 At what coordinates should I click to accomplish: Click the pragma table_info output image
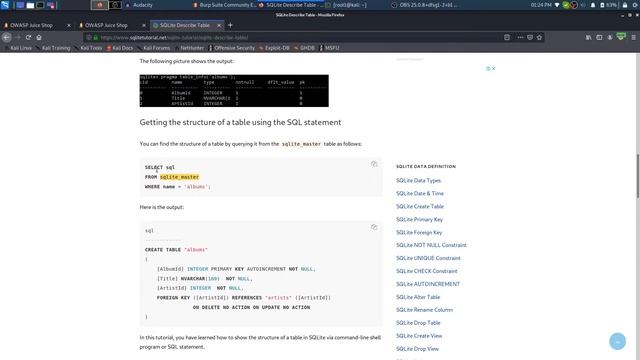(234, 91)
